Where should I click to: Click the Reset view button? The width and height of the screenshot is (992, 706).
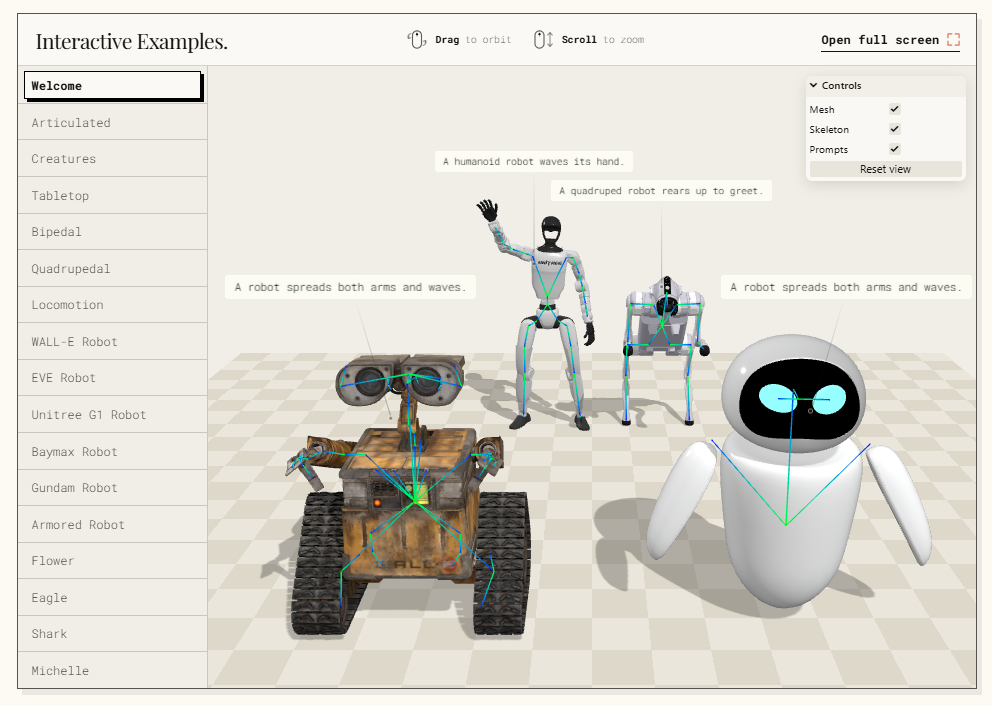coord(886,169)
